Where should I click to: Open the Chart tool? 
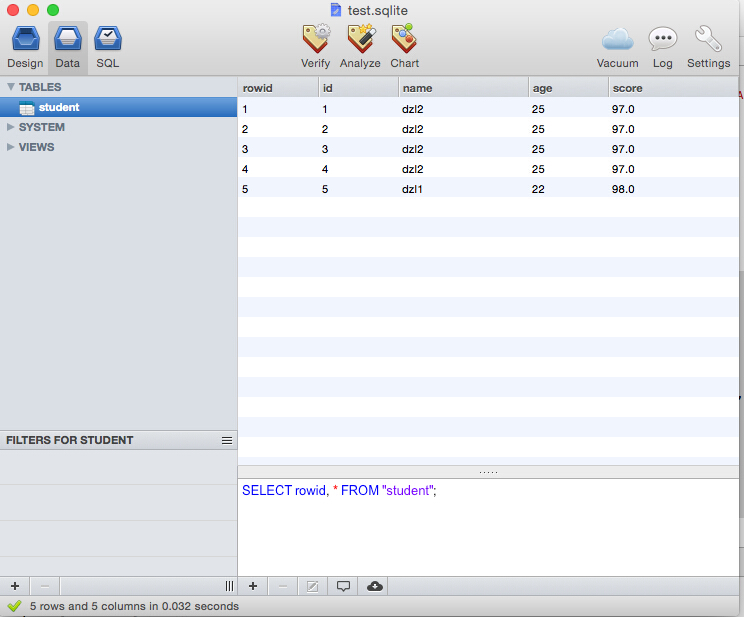click(x=405, y=47)
